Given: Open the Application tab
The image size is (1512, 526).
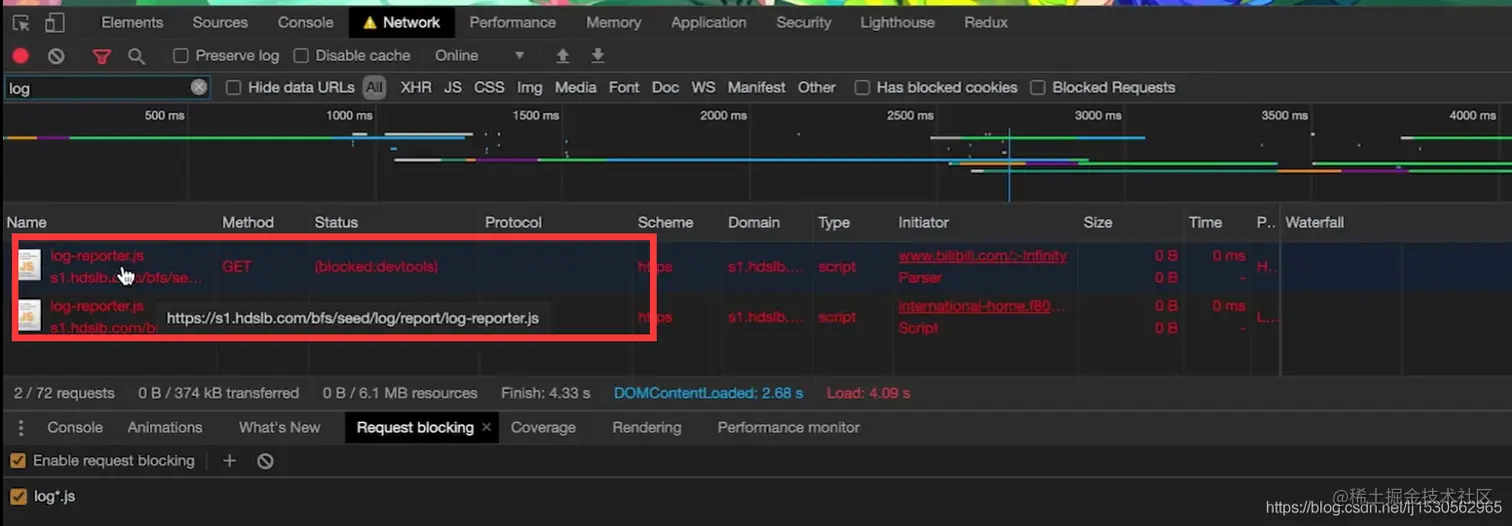Looking at the screenshot, I should click(708, 22).
